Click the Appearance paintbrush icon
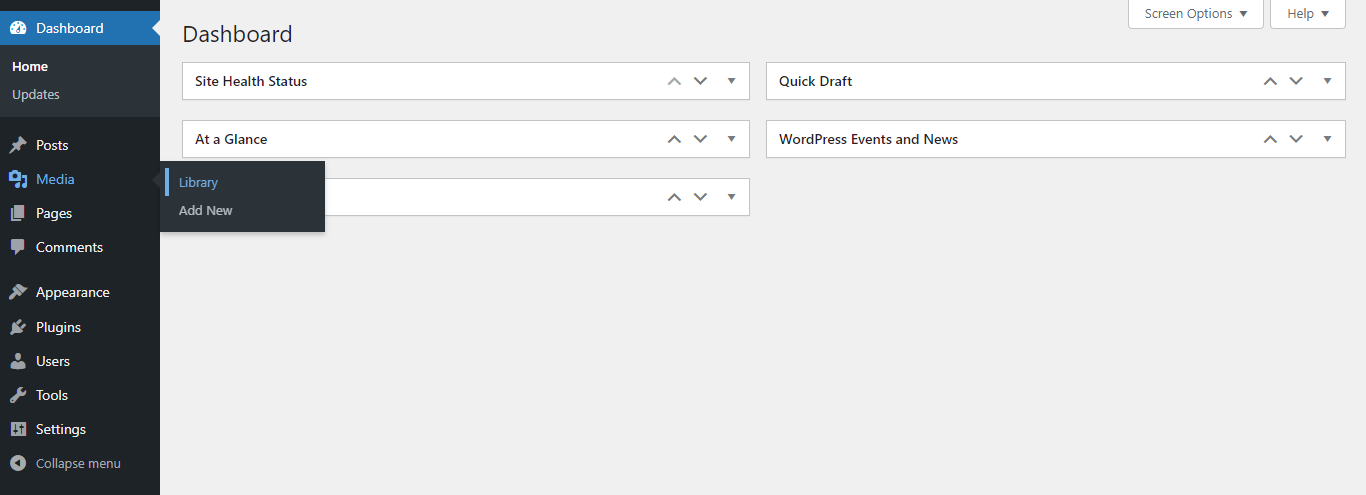1366x495 pixels. click(x=18, y=292)
